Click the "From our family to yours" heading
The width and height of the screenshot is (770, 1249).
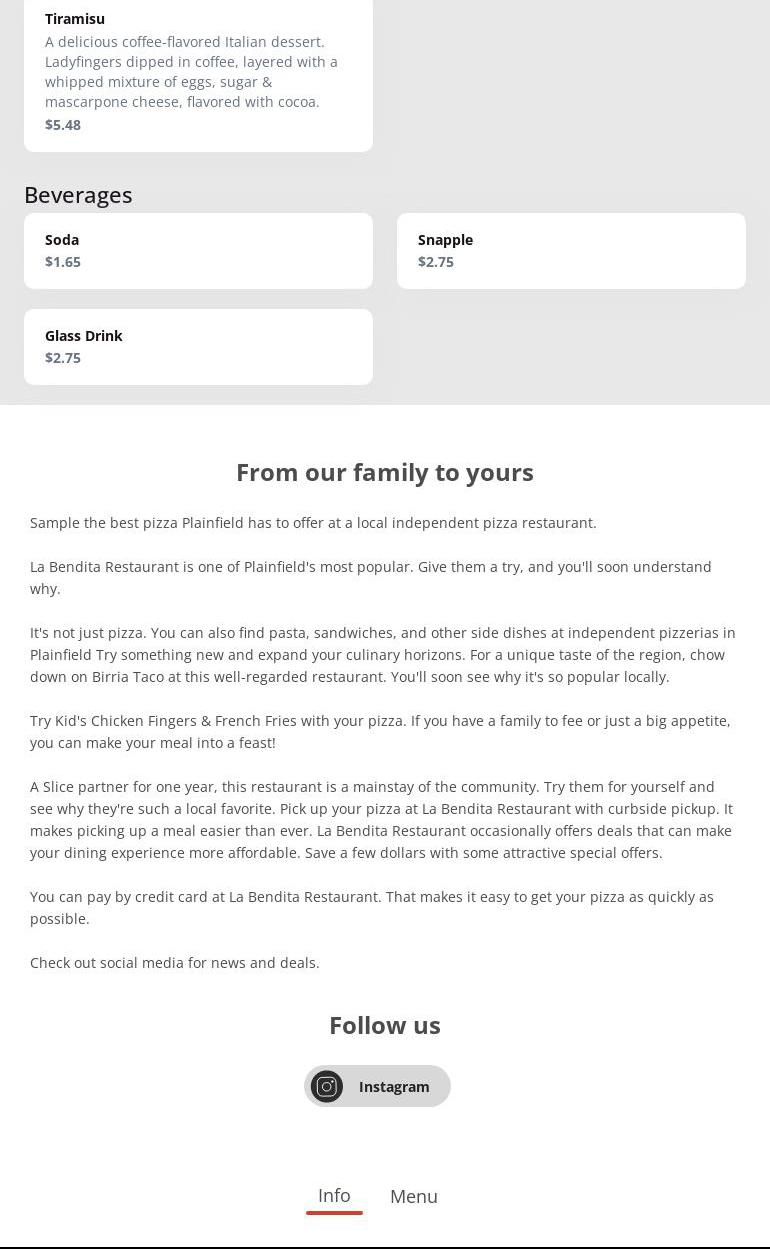click(x=385, y=472)
